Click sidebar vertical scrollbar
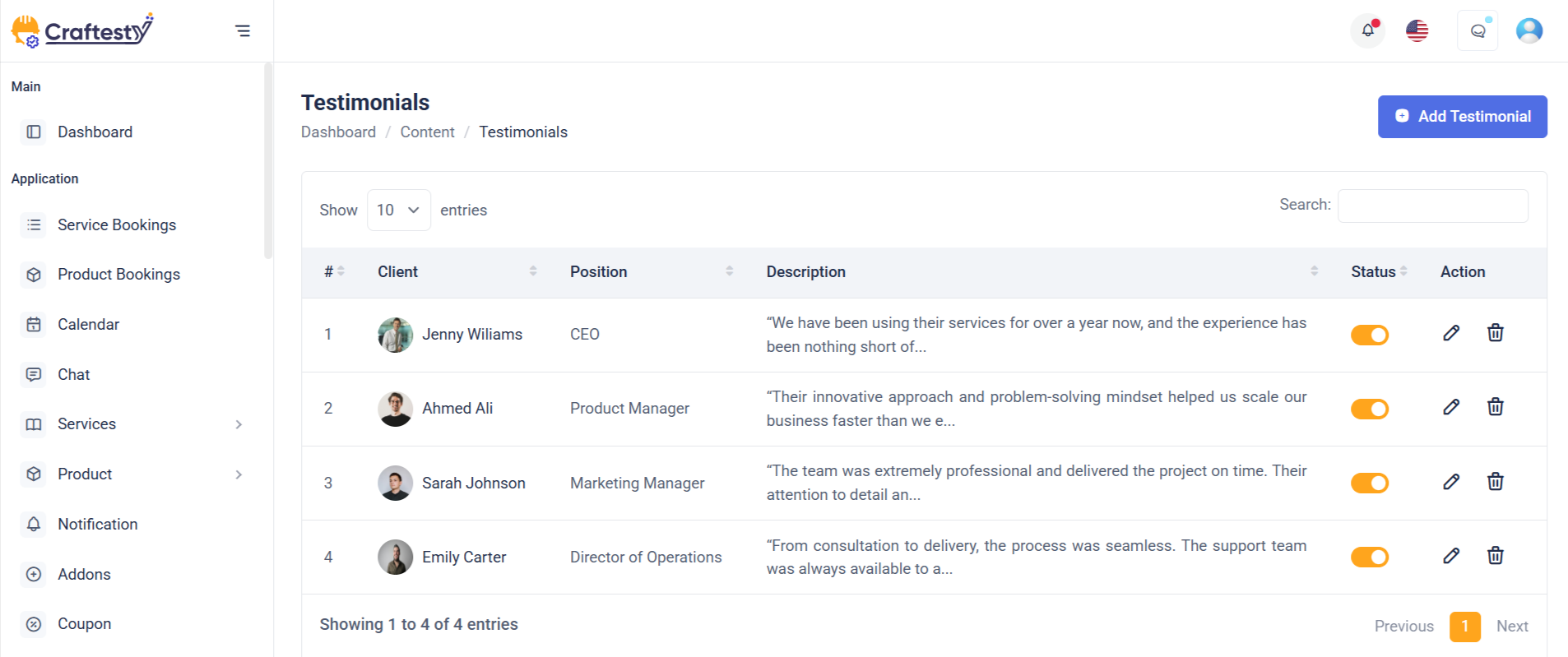This screenshot has width=1568, height=657. pyautogui.click(x=268, y=160)
